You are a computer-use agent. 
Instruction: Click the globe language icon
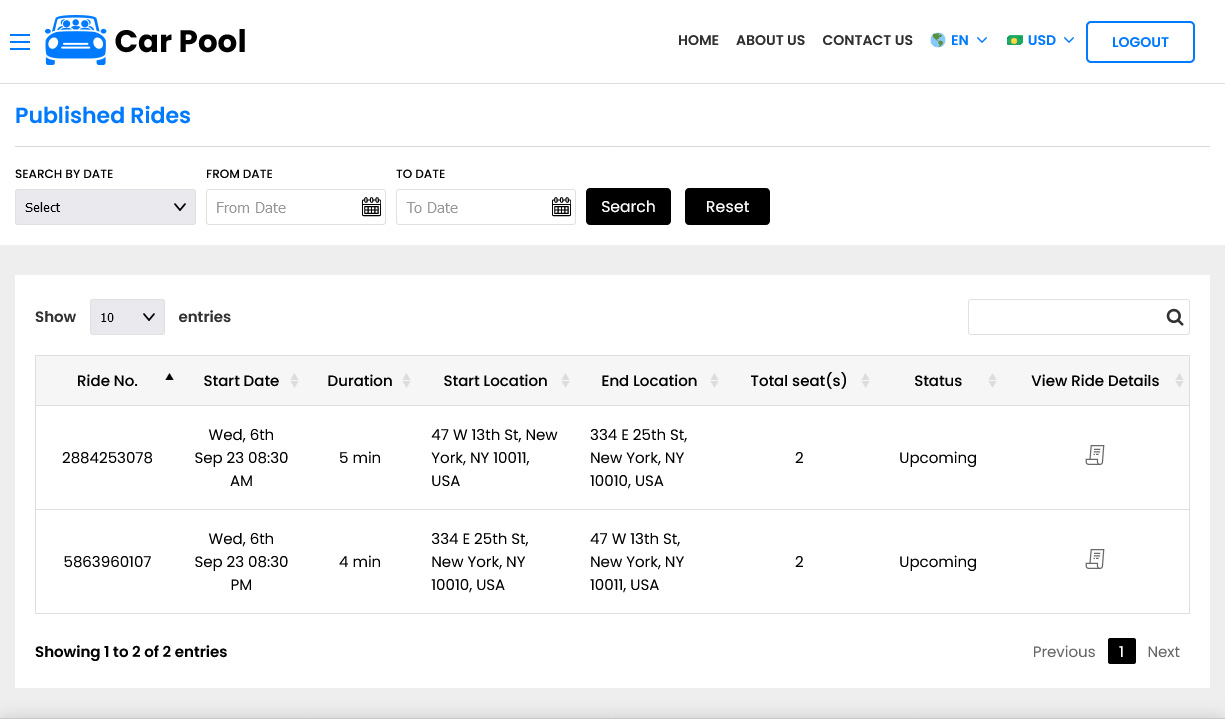tap(938, 40)
